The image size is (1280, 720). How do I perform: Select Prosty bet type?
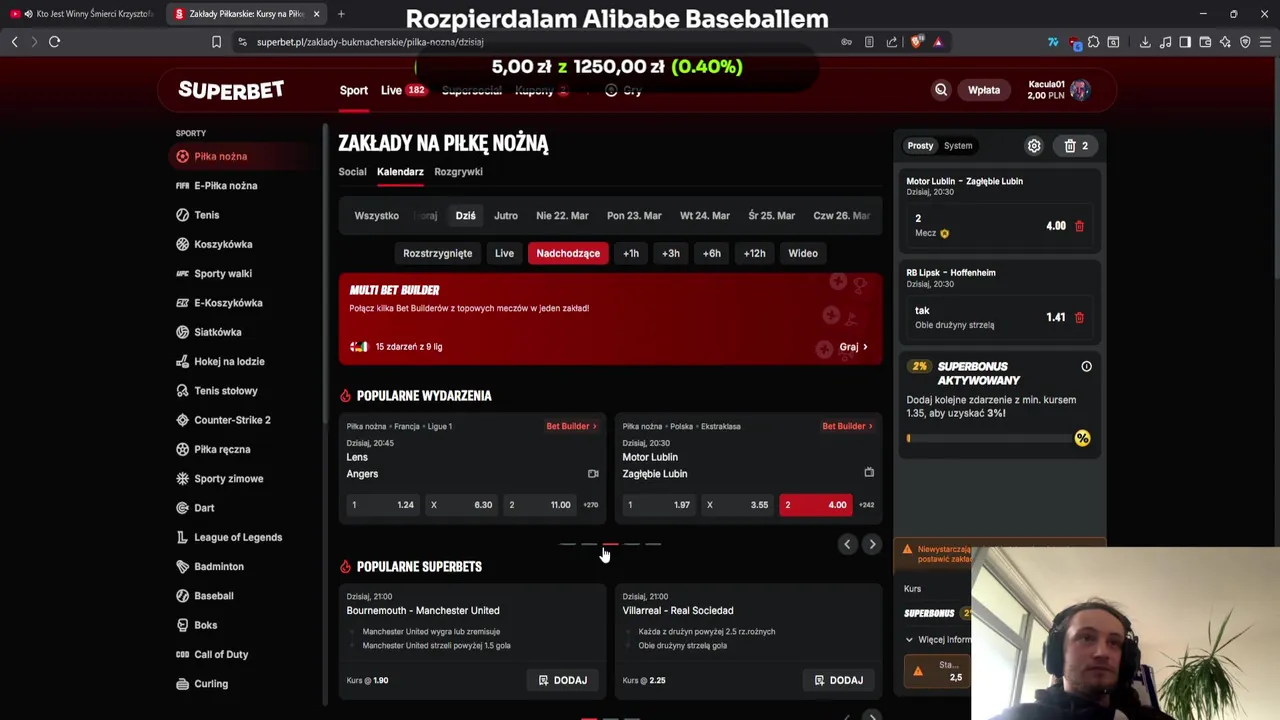click(920, 146)
